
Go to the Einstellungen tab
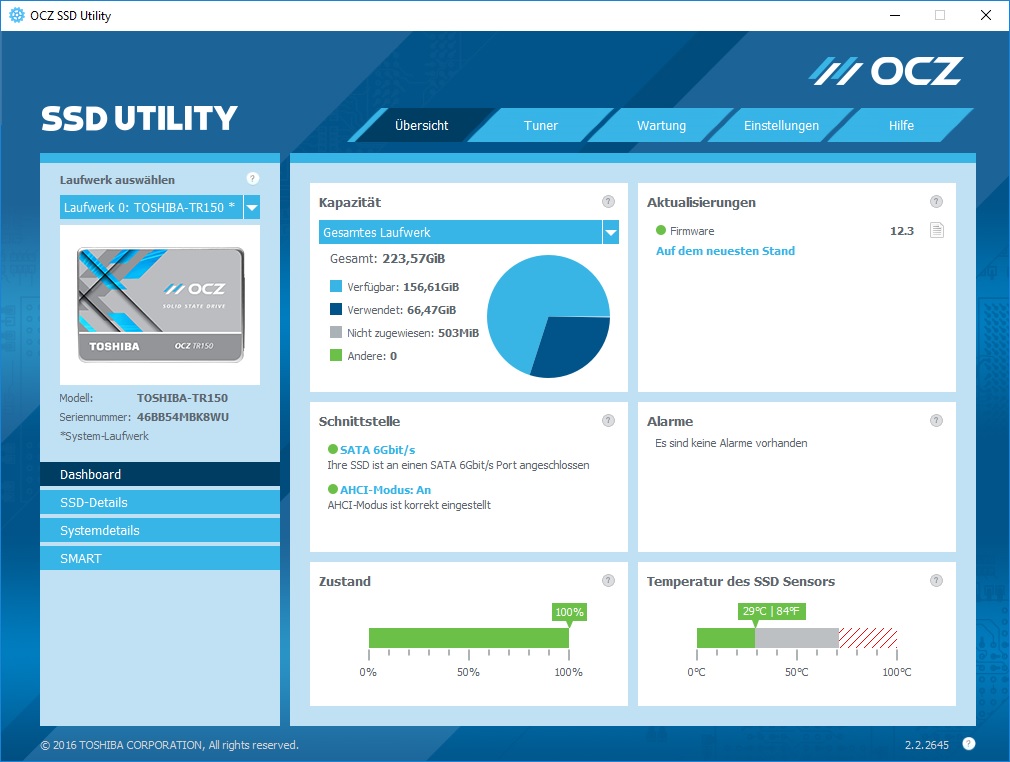pos(781,126)
